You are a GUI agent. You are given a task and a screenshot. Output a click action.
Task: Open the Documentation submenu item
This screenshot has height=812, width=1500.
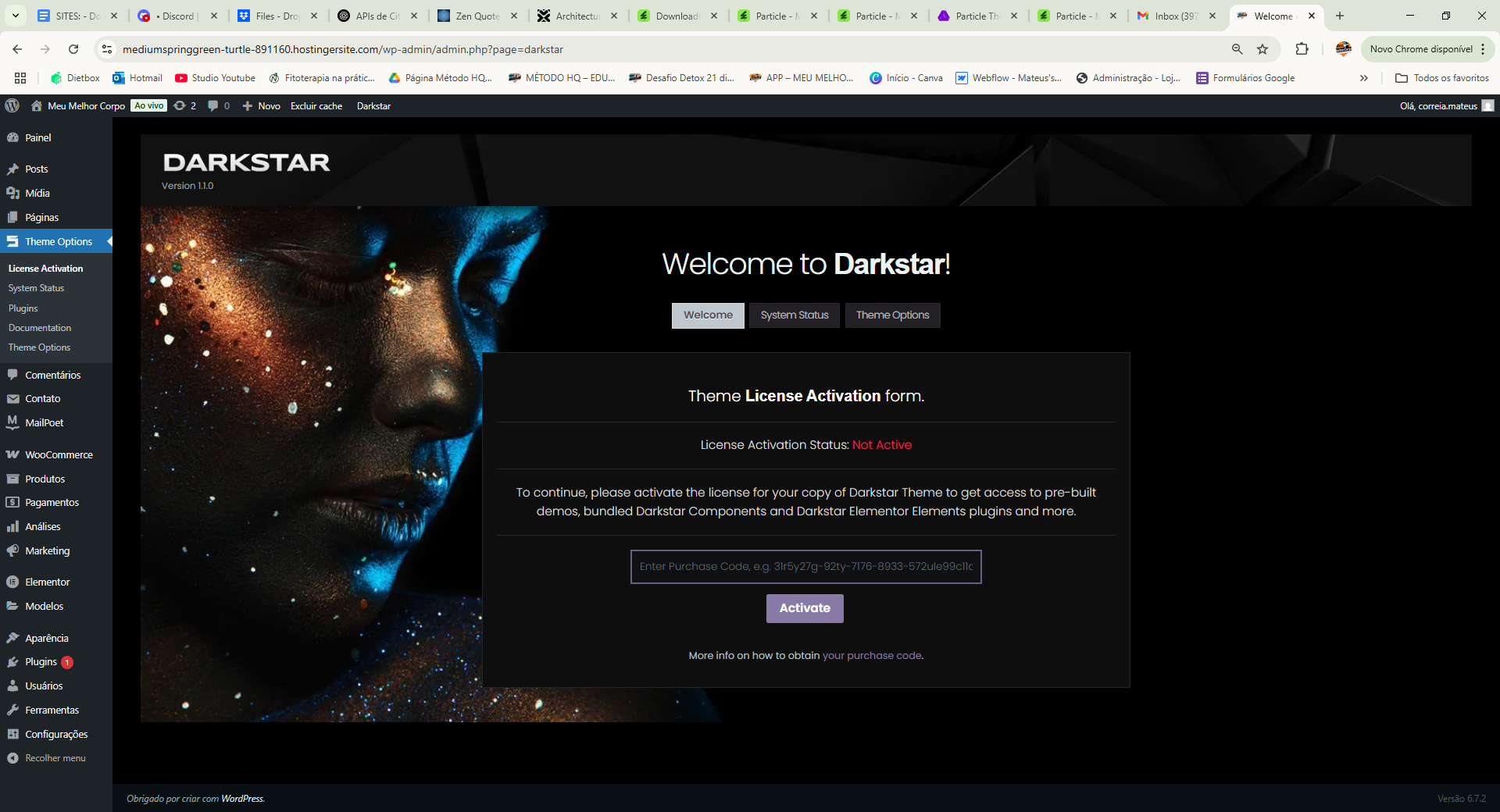pyautogui.click(x=40, y=328)
